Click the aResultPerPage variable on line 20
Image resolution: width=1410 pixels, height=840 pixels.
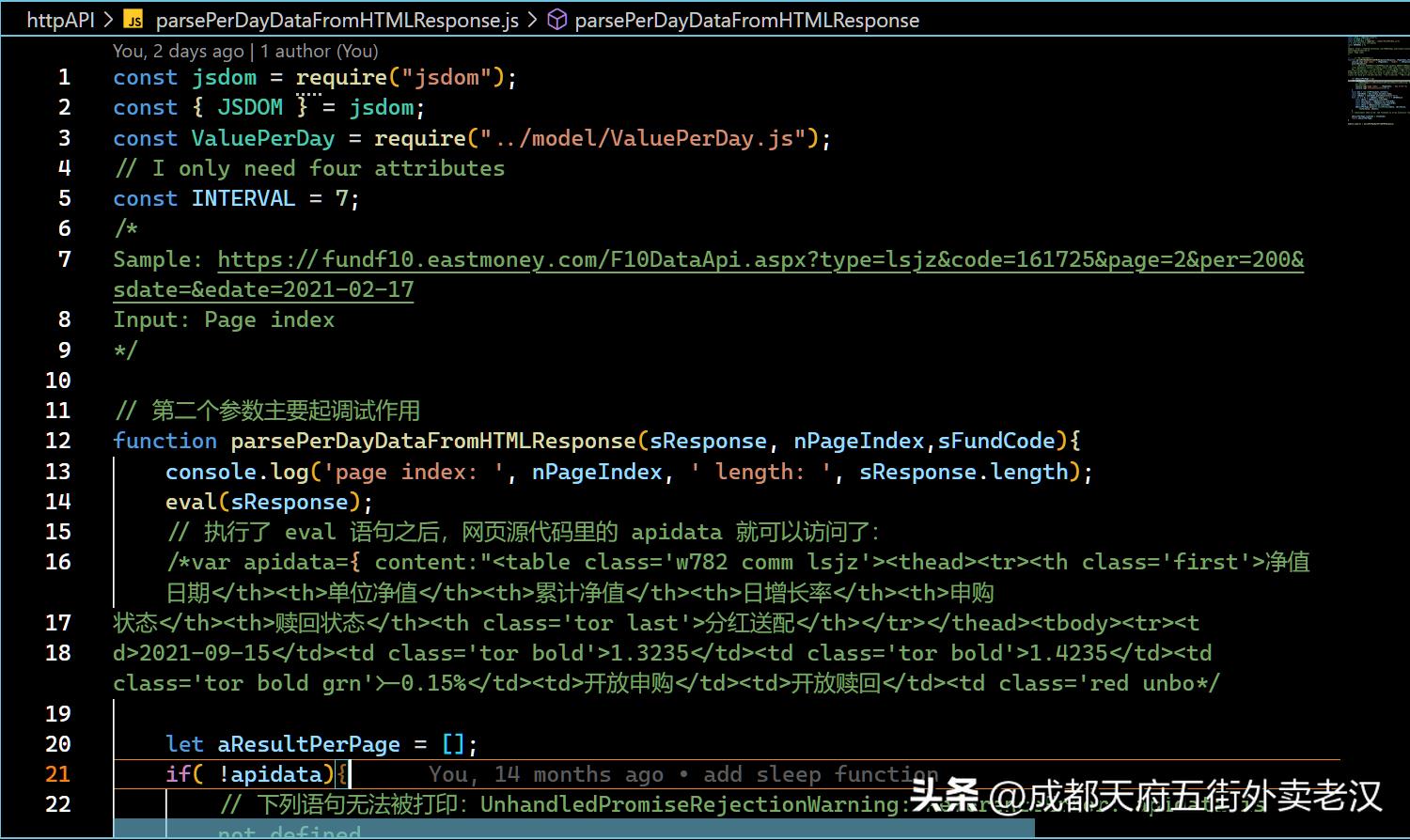pyautogui.click(x=309, y=744)
